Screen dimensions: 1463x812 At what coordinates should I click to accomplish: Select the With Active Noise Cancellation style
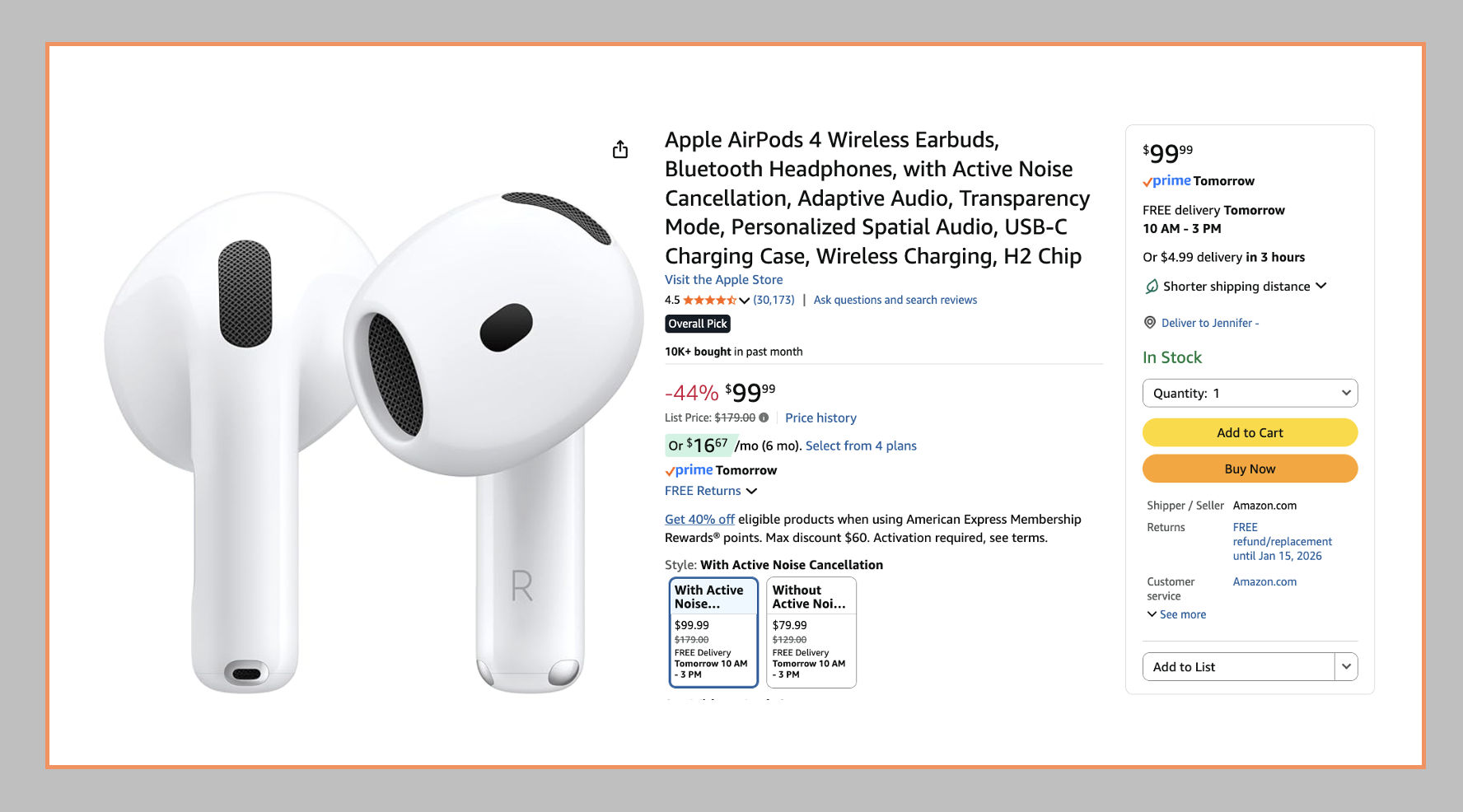click(x=713, y=632)
